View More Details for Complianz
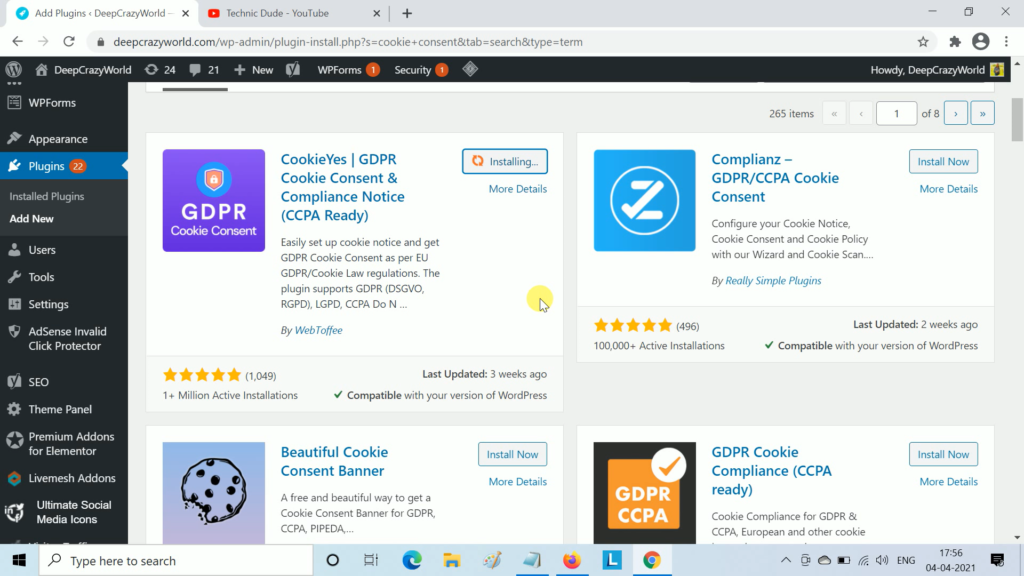 (948, 189)
